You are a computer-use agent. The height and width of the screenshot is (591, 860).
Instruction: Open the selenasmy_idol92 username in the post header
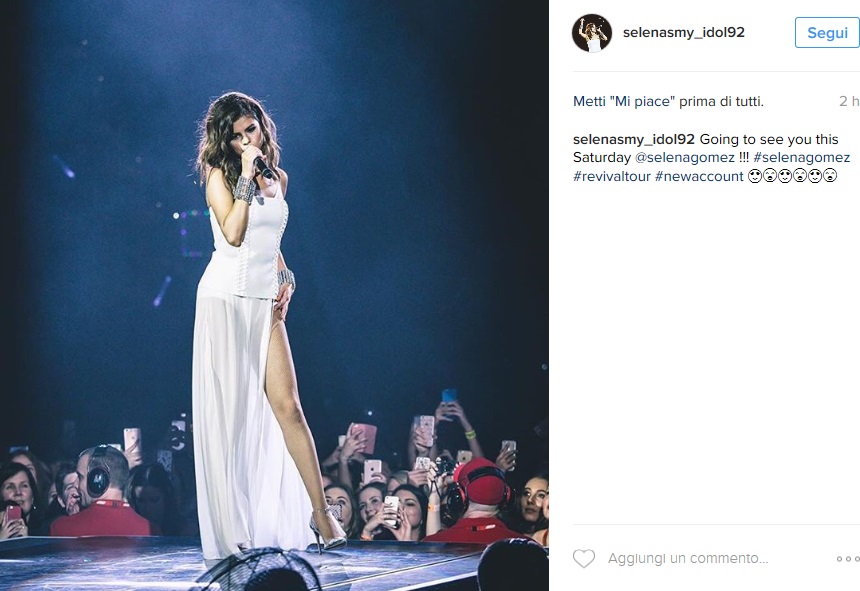pos(683,32)
